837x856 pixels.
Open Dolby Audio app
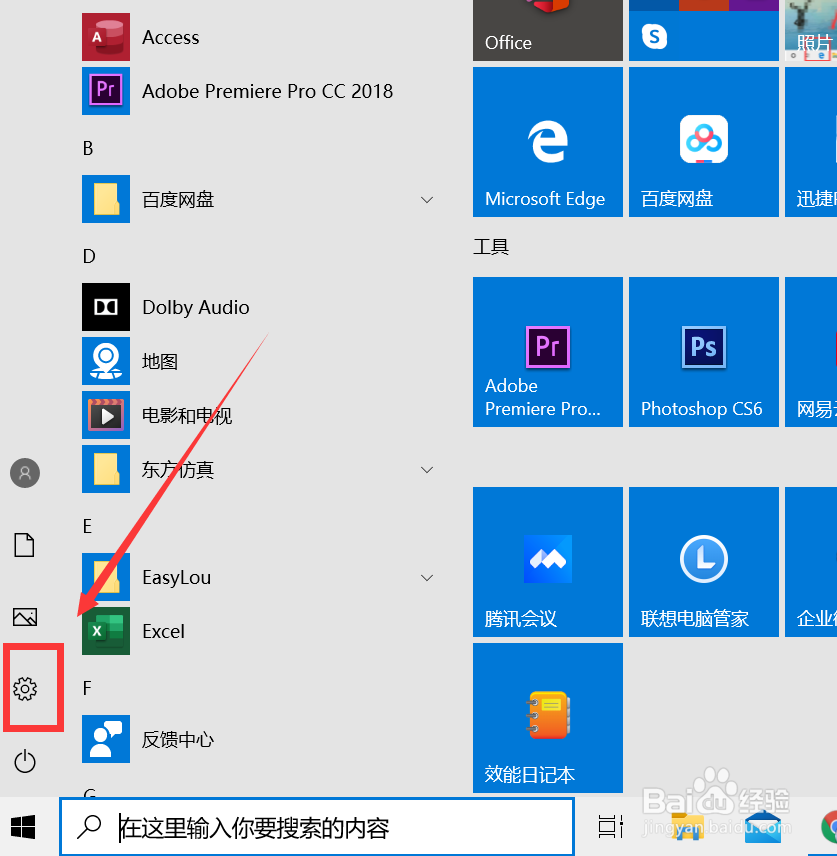pos(262,307)
